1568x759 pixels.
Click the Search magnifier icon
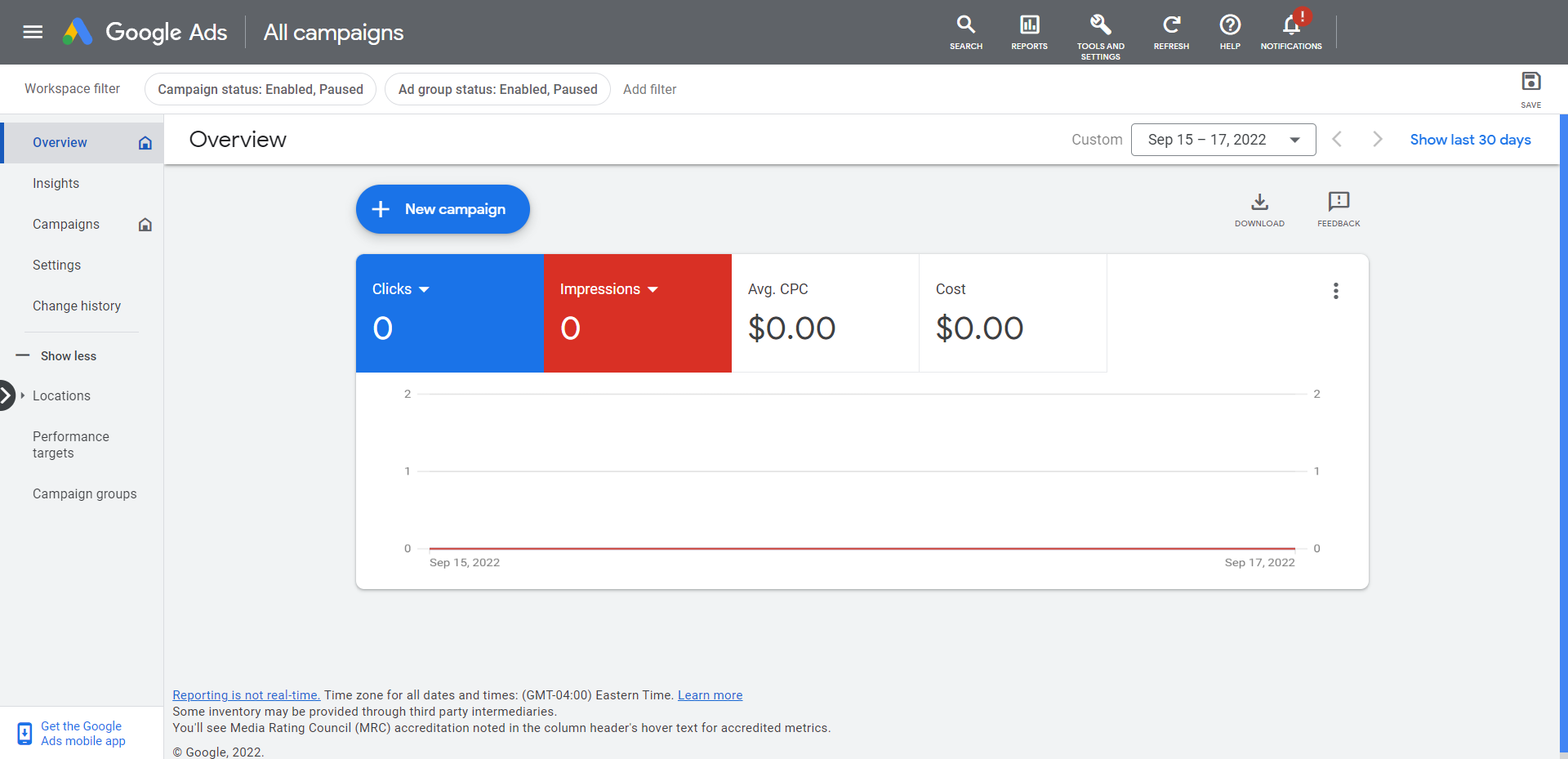coord(965,25)
